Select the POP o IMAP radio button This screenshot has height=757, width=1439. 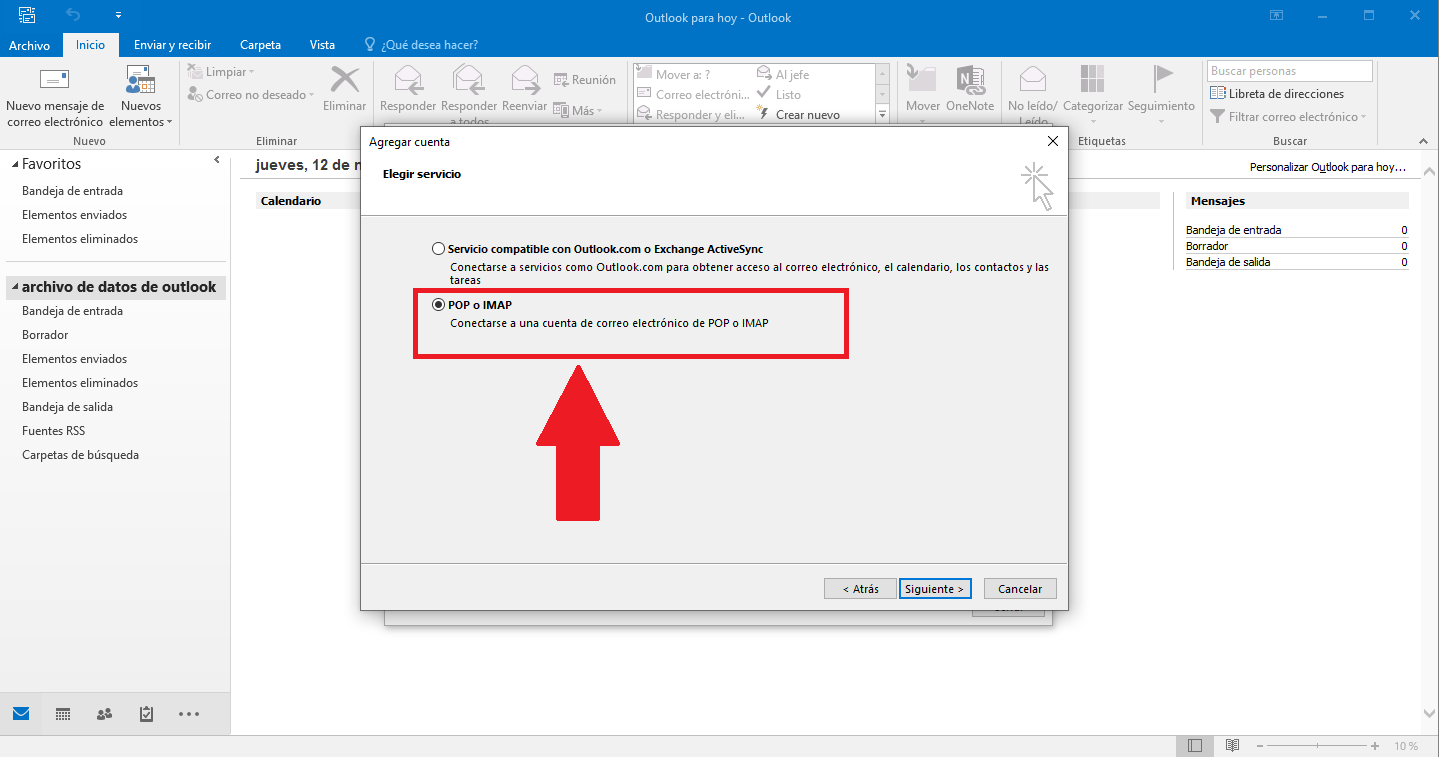(438, 304)
